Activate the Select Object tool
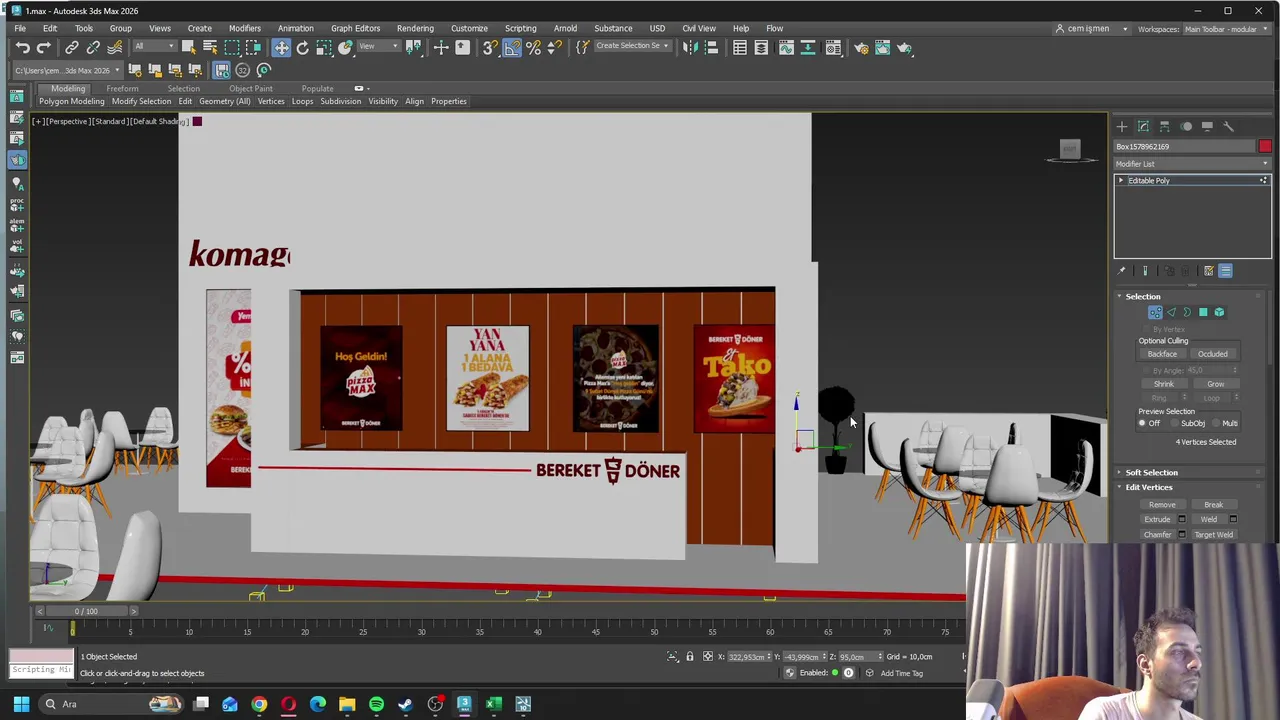This screenshot has height=720, width=1280. (x=188, y=48)
